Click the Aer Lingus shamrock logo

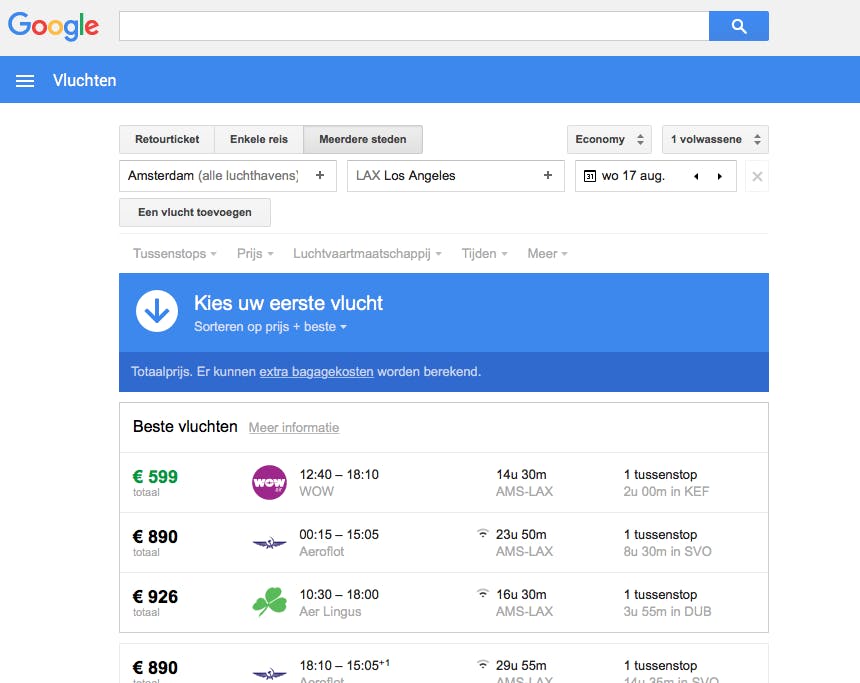pos(269,603)
